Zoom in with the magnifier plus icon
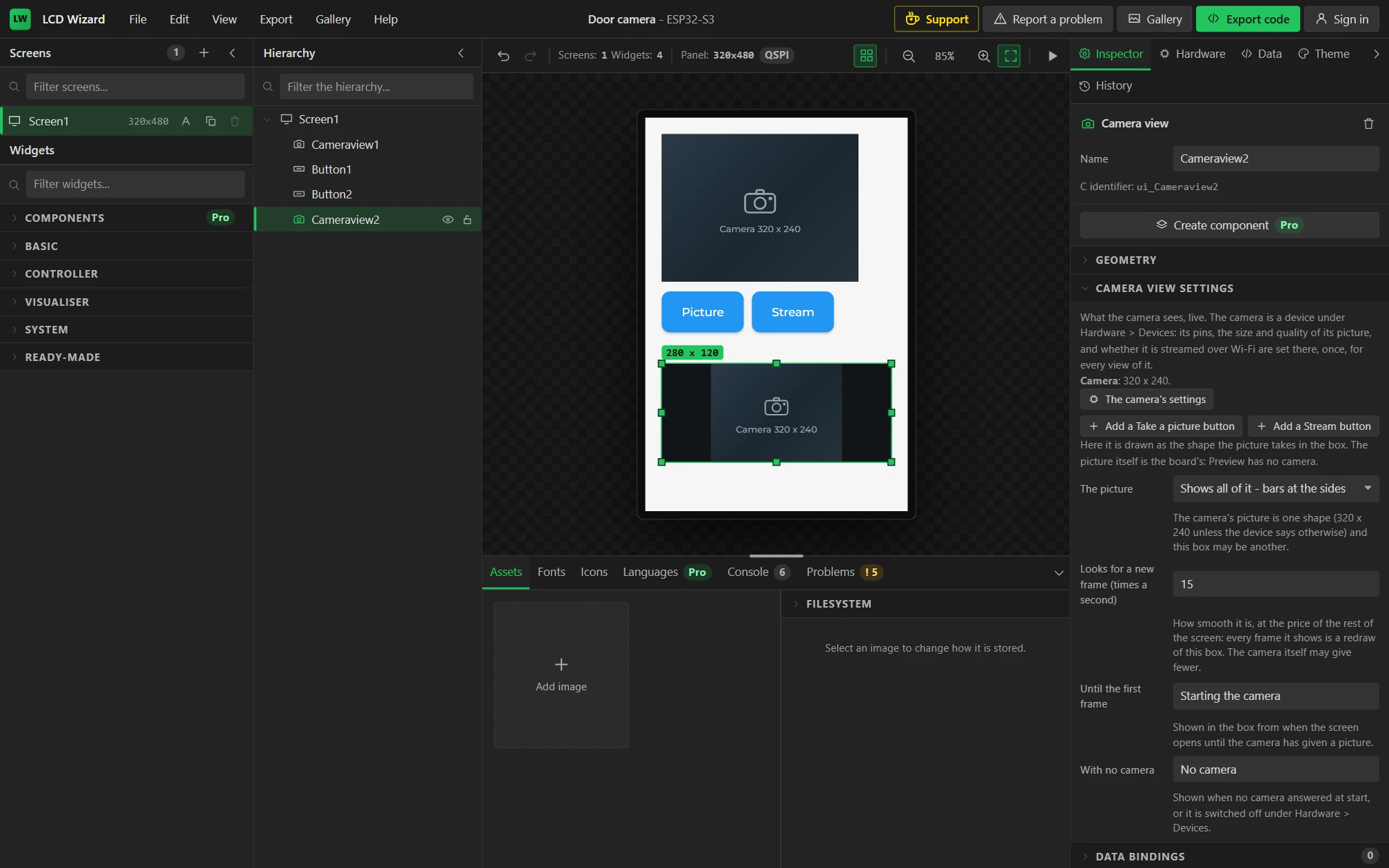This screenshot has width=1389, height=868. 984,56
